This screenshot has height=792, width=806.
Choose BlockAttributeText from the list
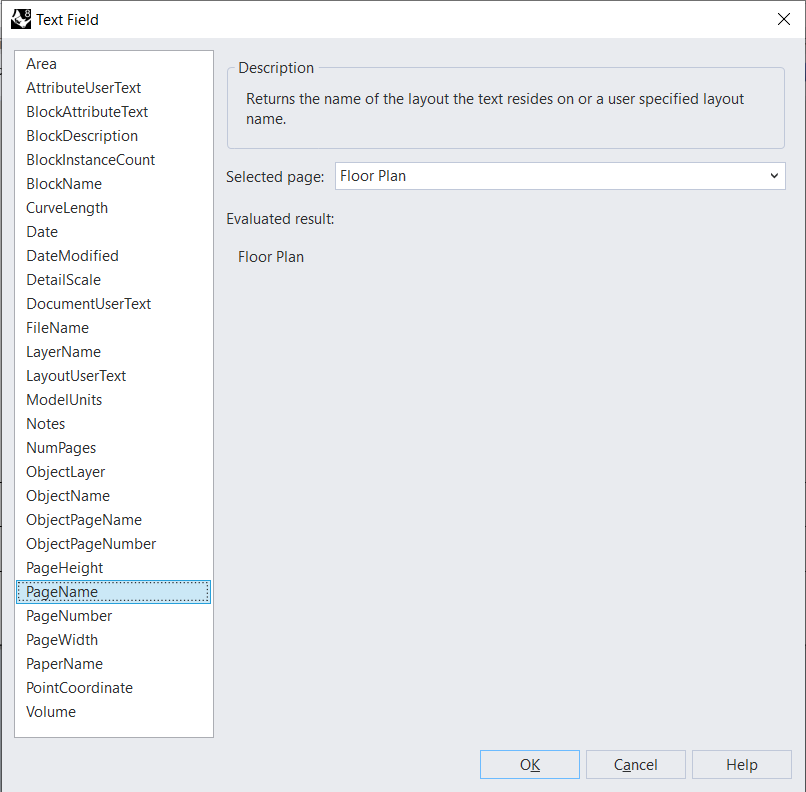[x=87, y=112]
